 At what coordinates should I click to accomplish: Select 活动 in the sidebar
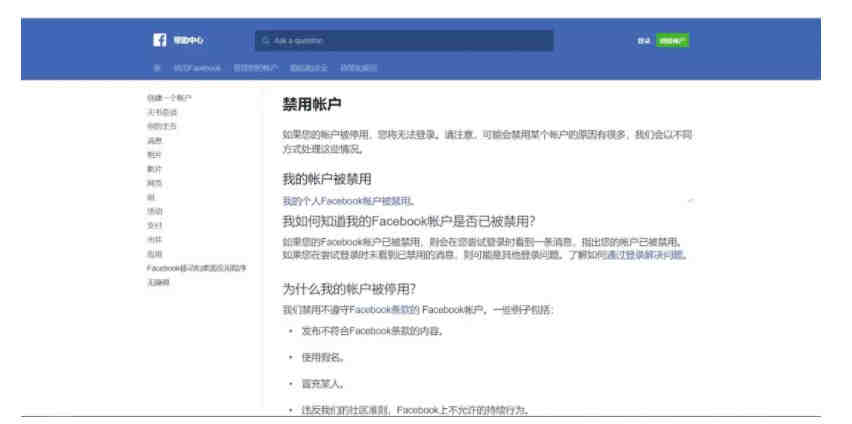click(x=154, y=211)
